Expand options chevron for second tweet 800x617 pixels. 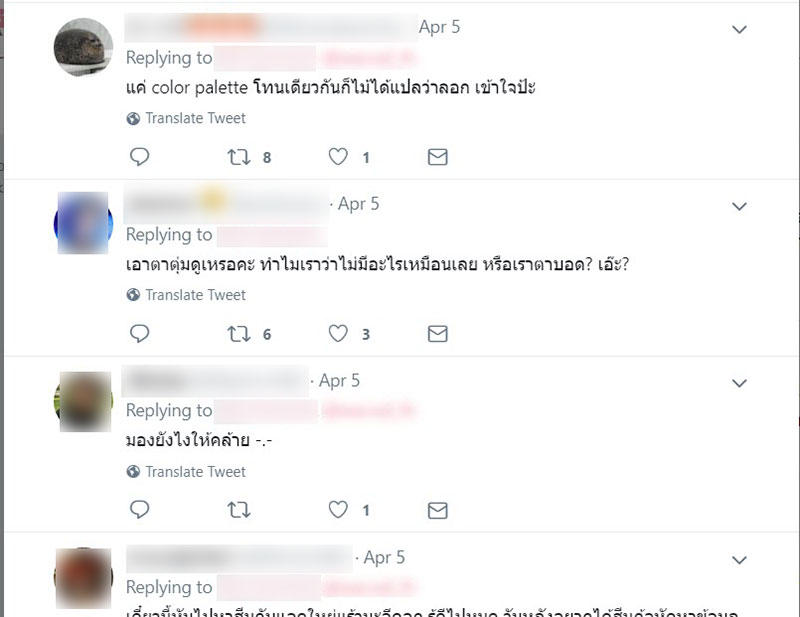pyautogui.click(x=739, y=207)
